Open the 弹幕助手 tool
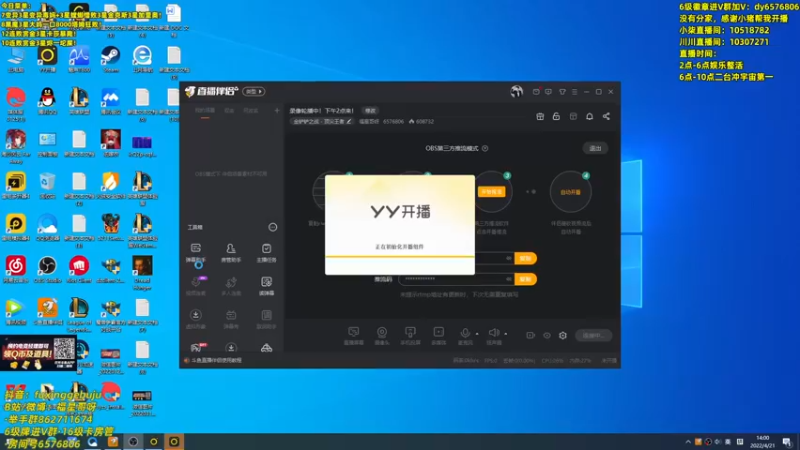800x450 pixels. 196,253
